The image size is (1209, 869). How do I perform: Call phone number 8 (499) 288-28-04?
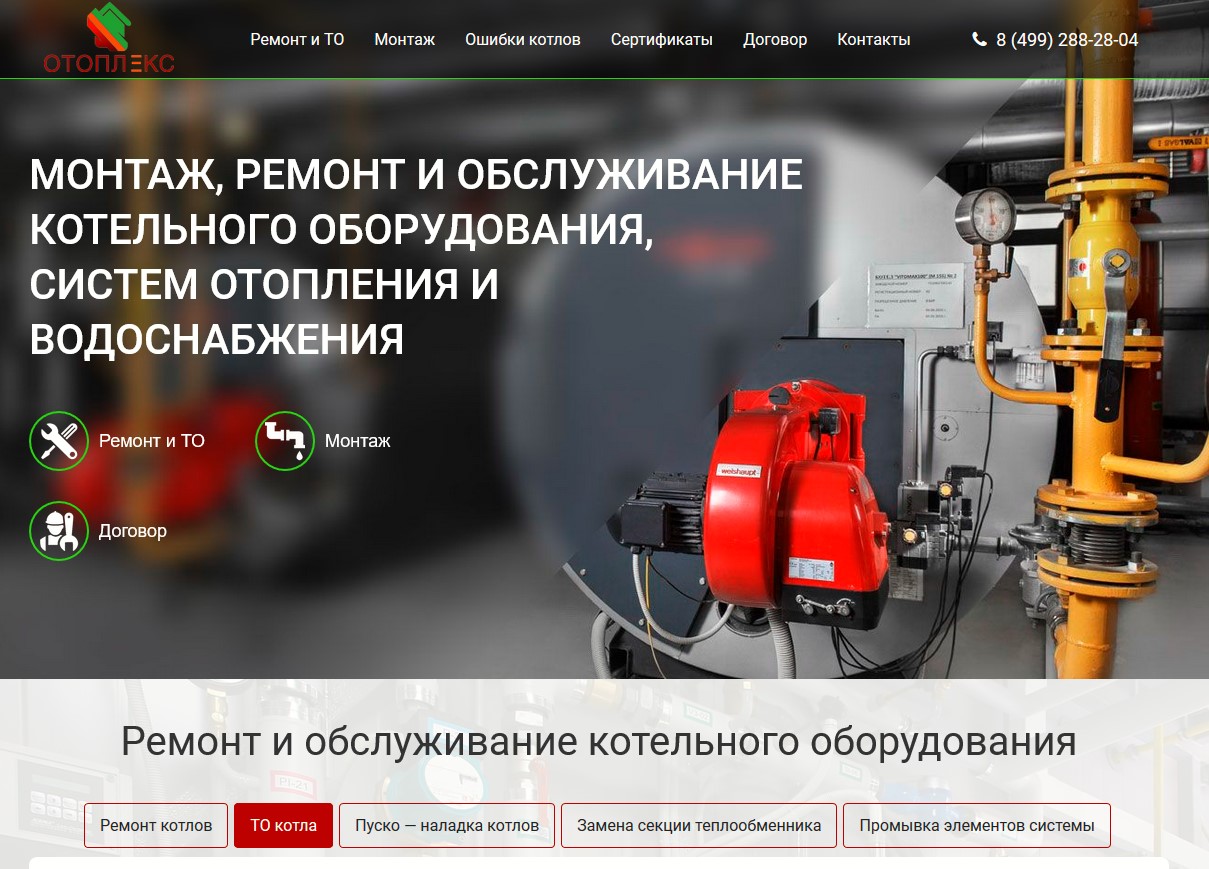pos(1067,40)
